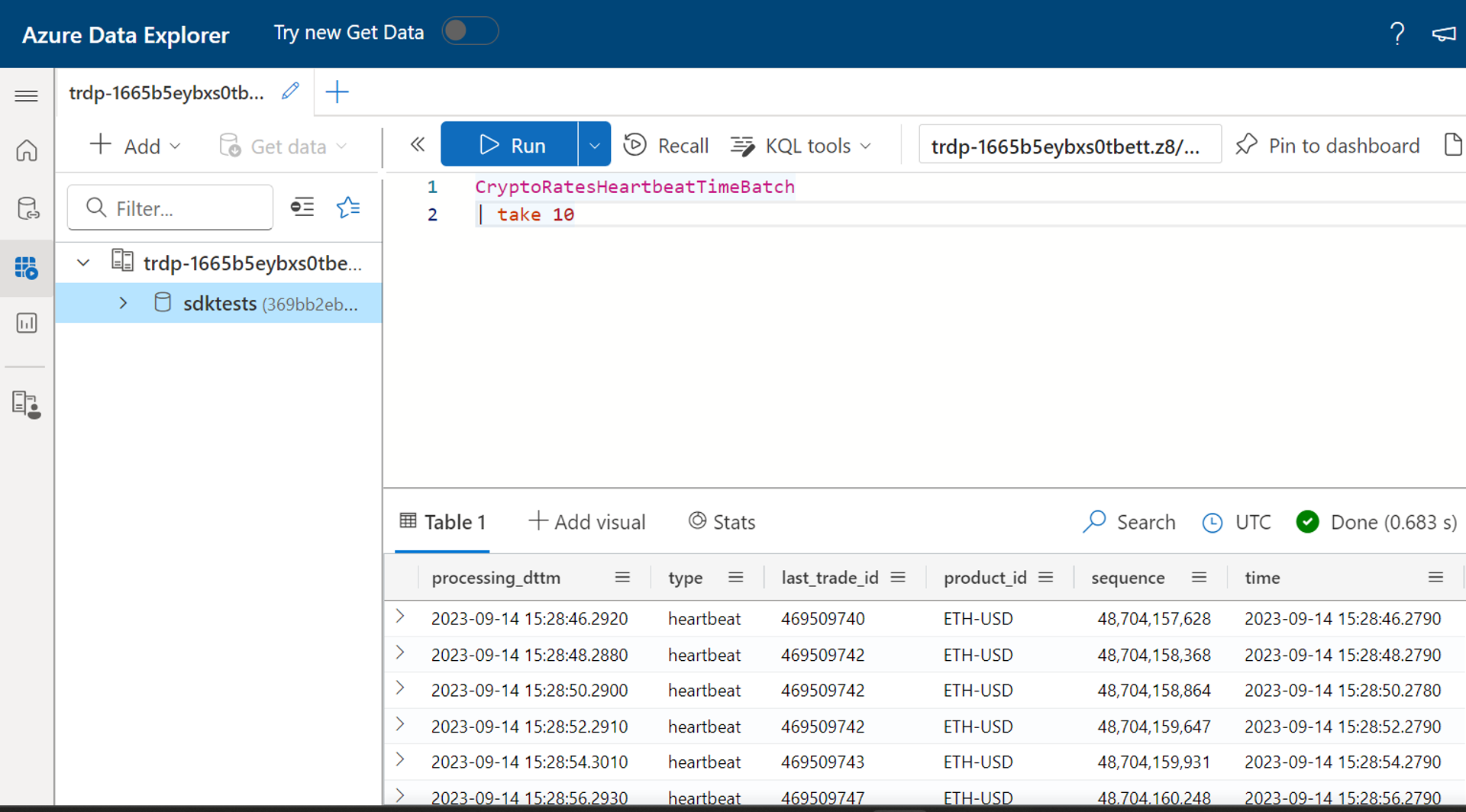This screenshot has height=812, width=1466.
Task: Collapse the trdp-1665b5eybxs0tbe cluster node
Action: point(83,263)
